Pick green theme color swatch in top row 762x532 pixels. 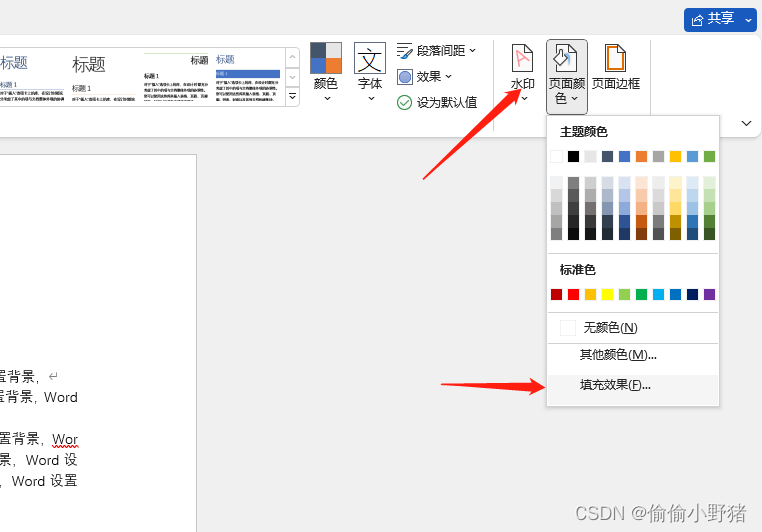pos(710,156)
